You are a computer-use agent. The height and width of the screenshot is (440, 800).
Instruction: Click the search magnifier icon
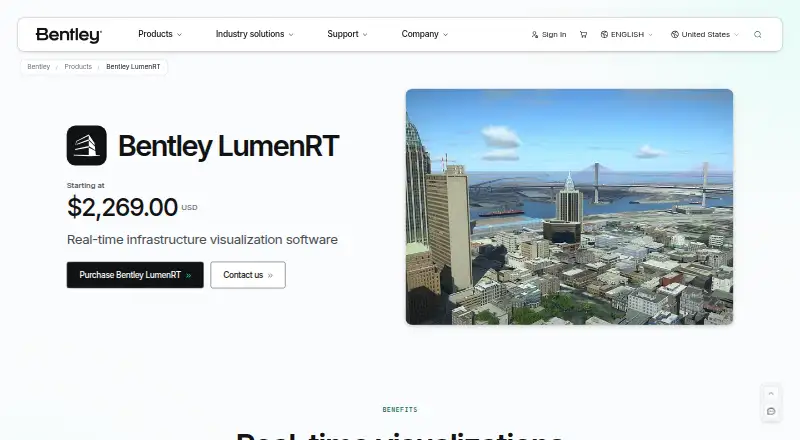click(x=758, y=35)
